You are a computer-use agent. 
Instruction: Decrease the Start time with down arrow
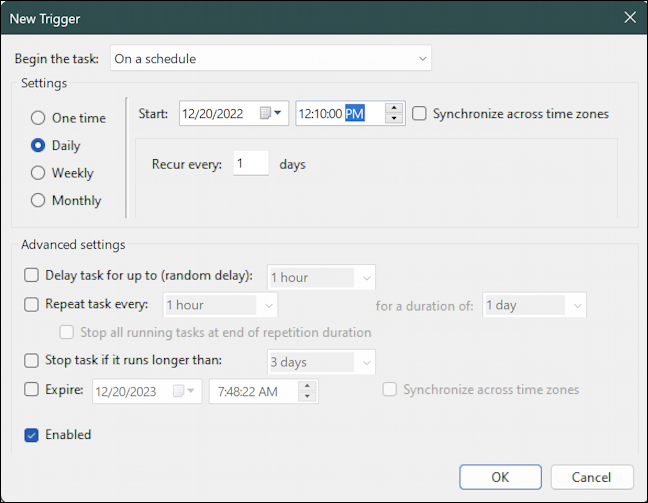pyautogui.click(x=394, y=118)
